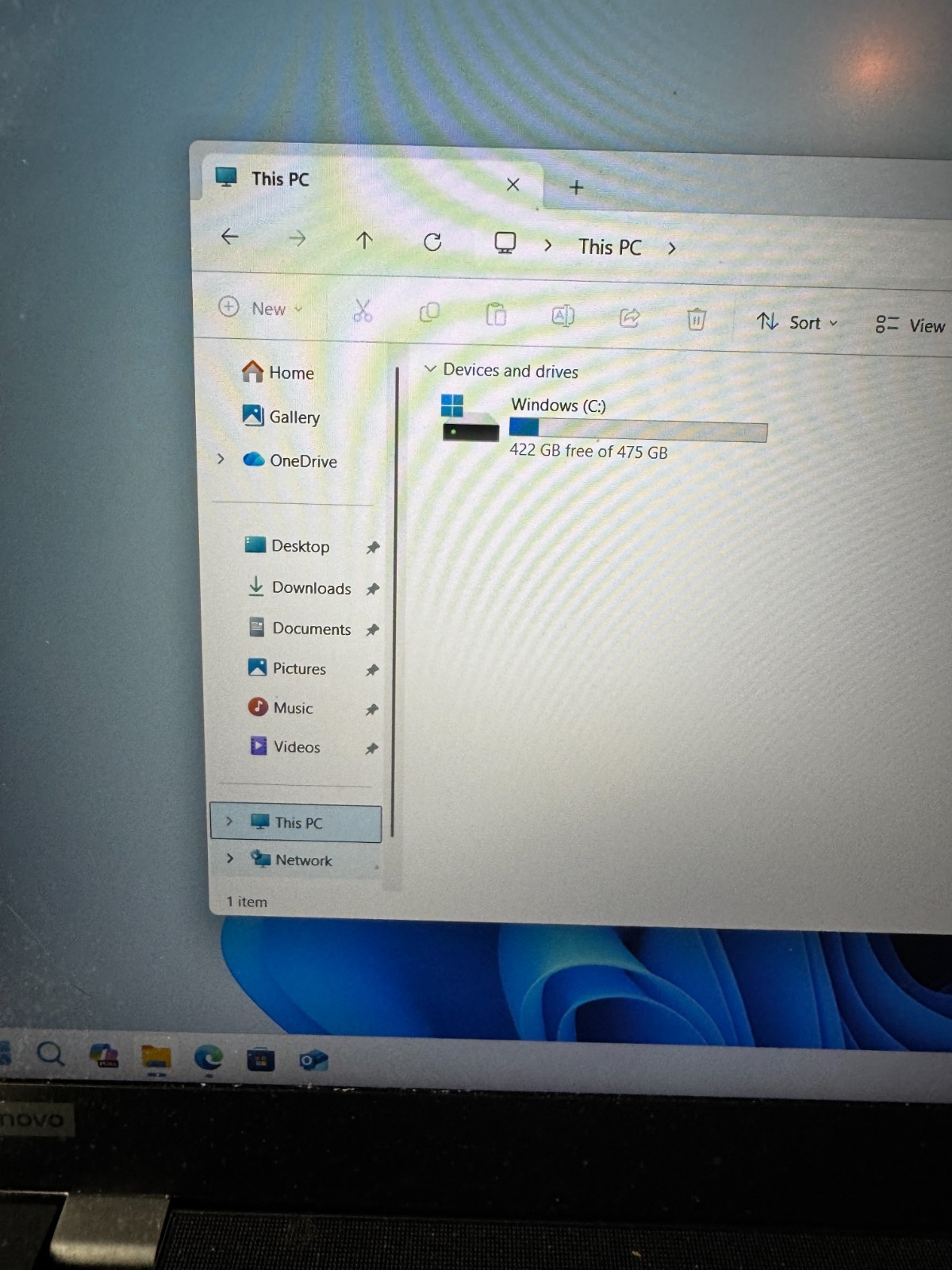Click the Paste clipboard icon
The image size is (952, 1270).
496,315
